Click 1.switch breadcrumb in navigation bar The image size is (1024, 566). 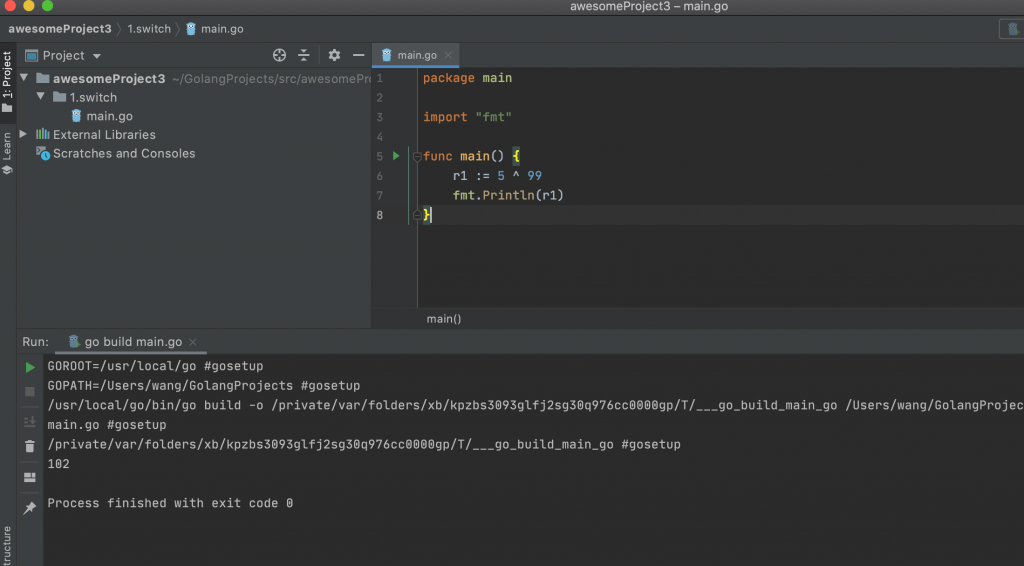click(149, 29)
